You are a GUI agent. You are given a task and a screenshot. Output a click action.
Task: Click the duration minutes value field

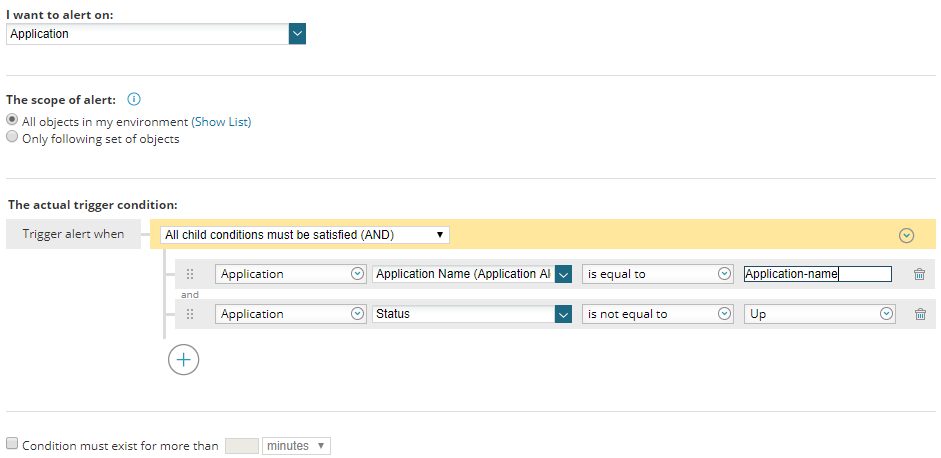point(242,446)
